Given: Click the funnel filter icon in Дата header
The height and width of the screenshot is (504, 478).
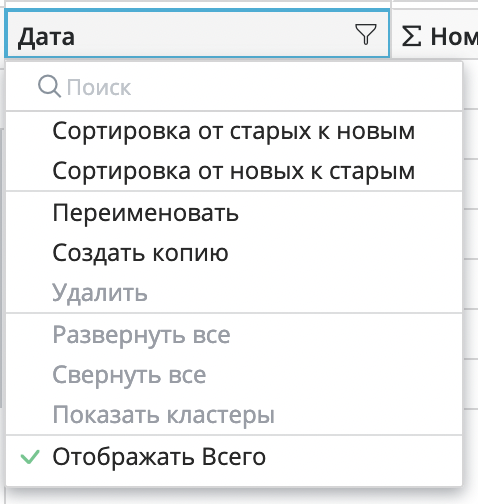Looking at the screenshot, I should pyautogui.click(x=366, y=34).
